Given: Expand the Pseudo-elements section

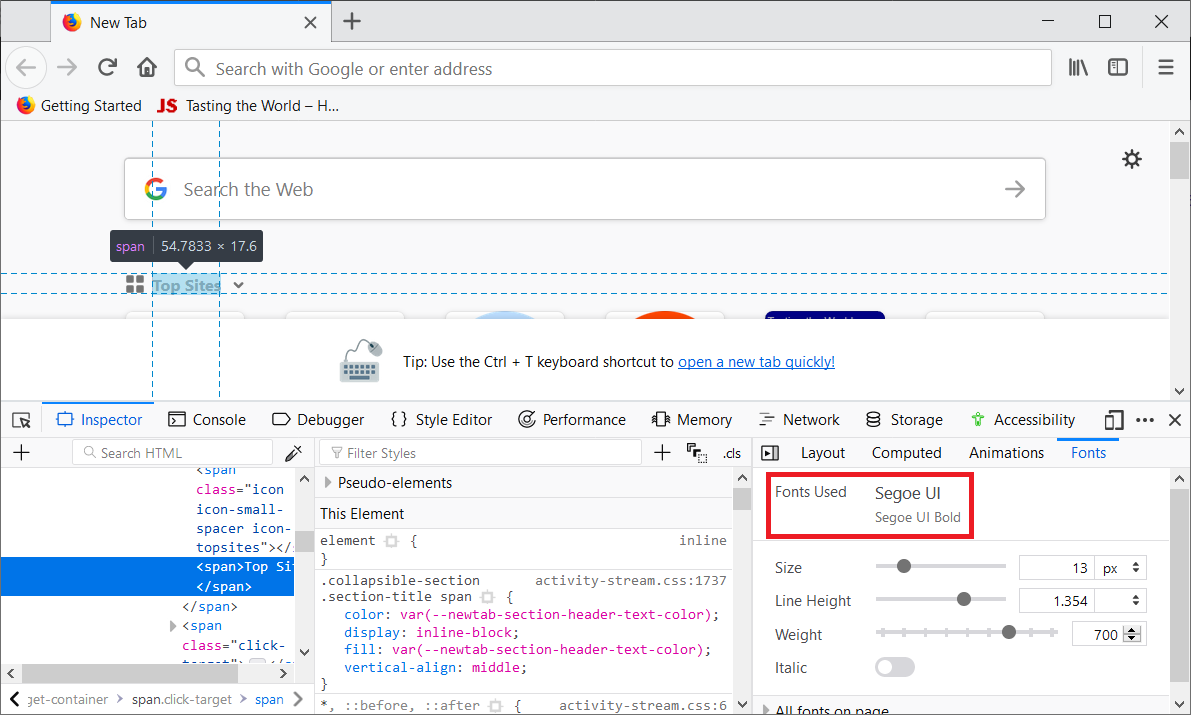Looking at the screenshot, I should [328, 483].
